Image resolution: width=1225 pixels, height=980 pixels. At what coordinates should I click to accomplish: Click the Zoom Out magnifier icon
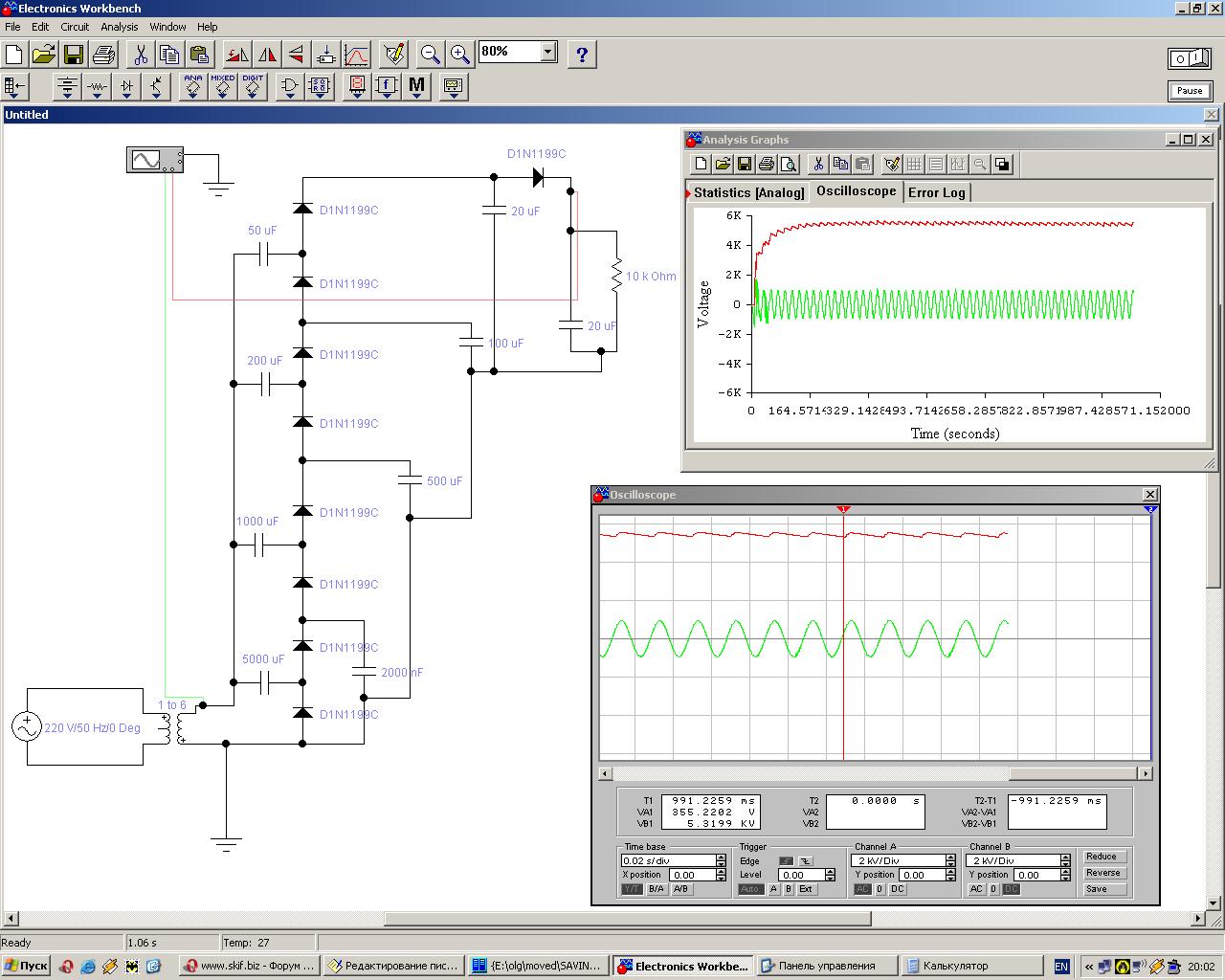(x=430, y=55)
